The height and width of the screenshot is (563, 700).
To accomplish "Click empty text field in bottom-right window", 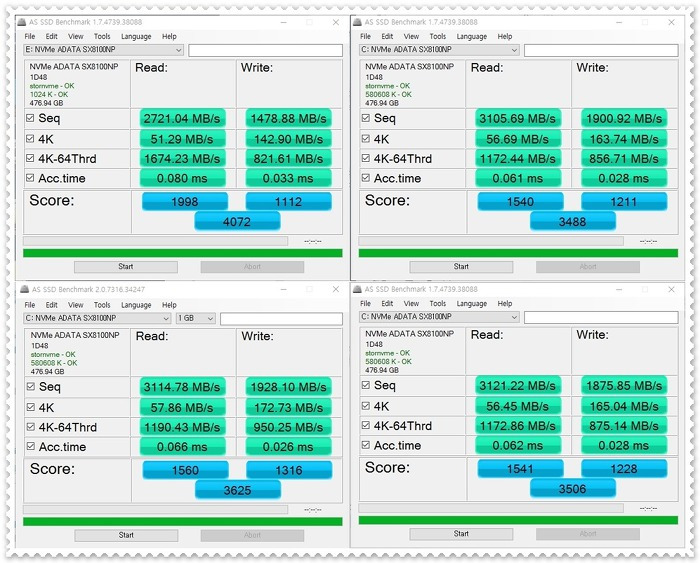I will pyautogui.click(x=601, y=317).
